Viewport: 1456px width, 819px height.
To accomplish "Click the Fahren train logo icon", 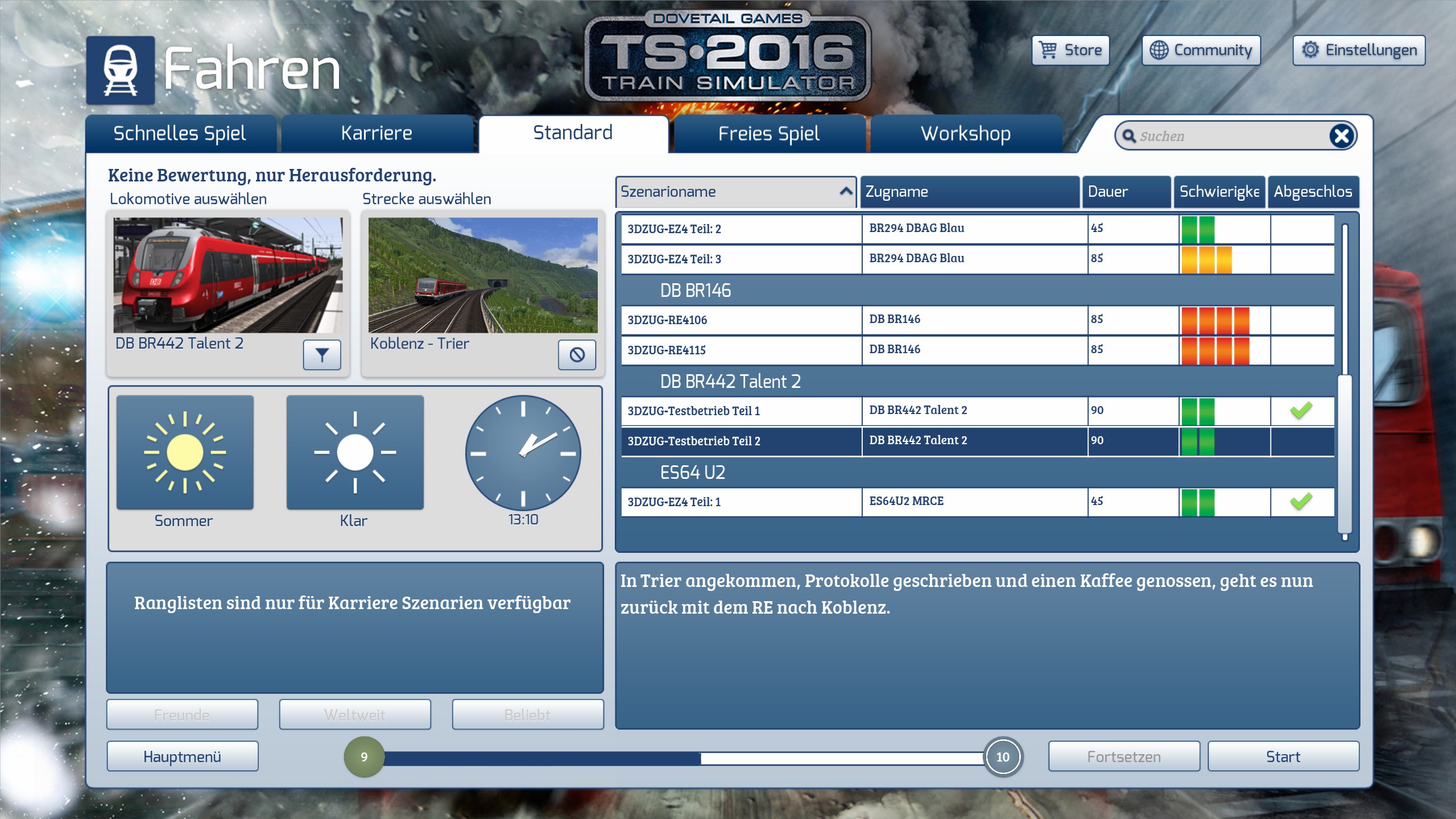I will coord(121,71).
